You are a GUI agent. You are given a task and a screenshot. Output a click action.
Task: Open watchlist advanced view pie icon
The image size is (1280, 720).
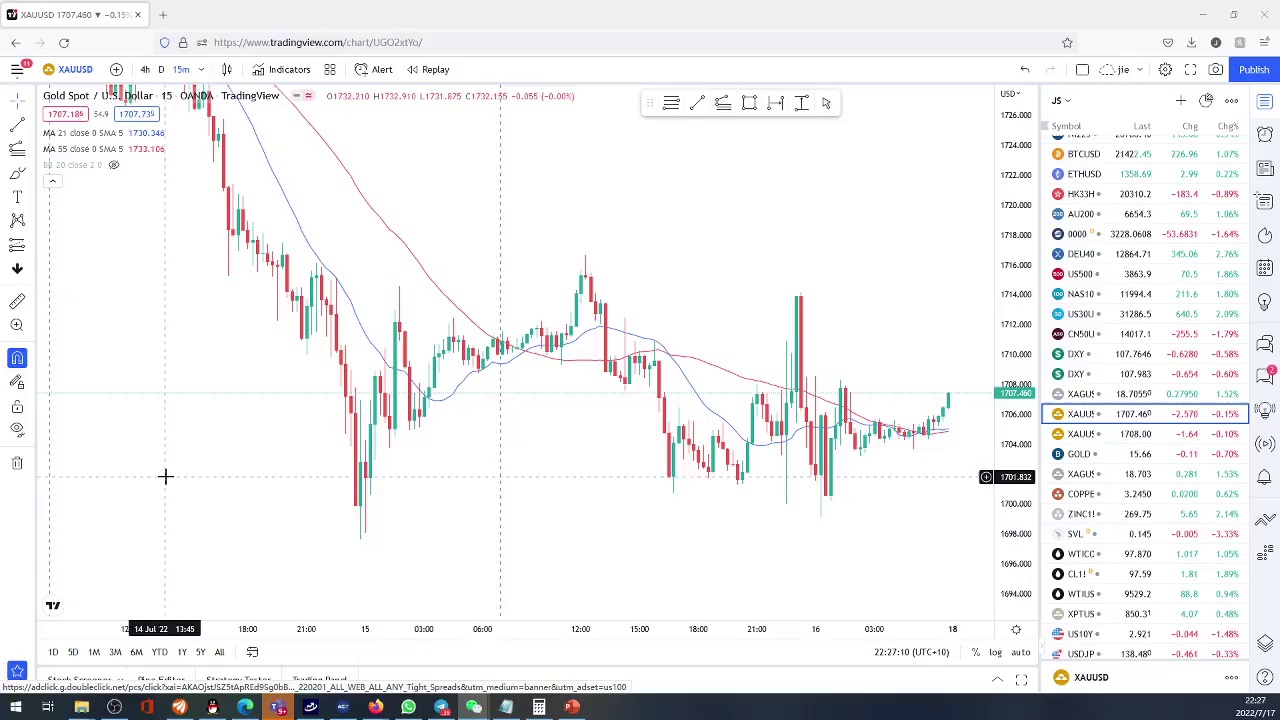1206,100
